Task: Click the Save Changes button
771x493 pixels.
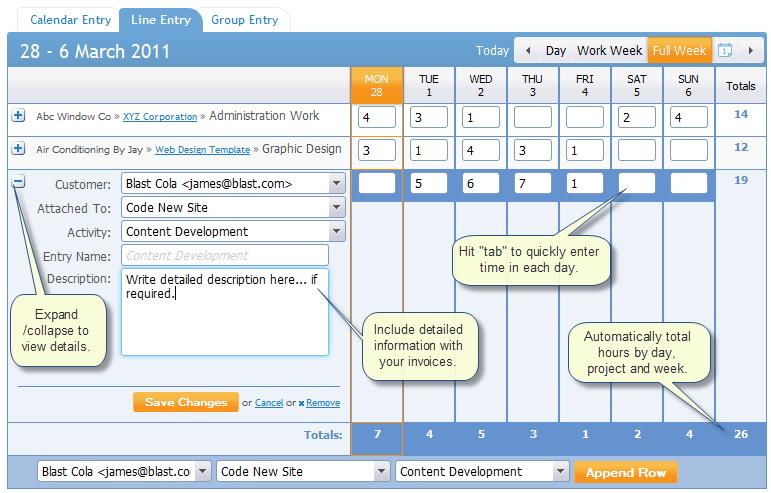Action: (x=186, y=402)
